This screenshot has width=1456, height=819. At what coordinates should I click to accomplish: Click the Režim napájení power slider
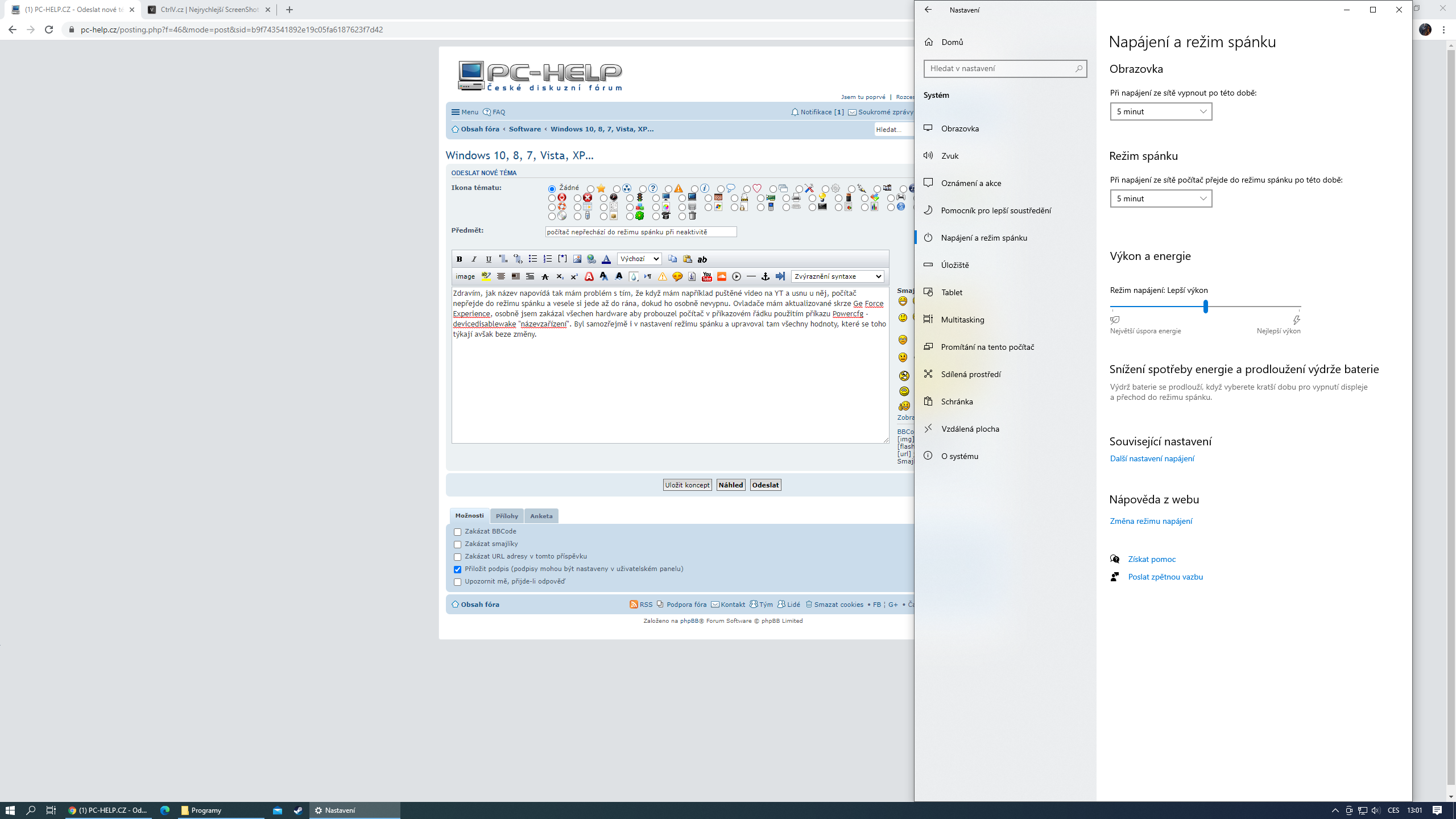tap(1205, 307)
